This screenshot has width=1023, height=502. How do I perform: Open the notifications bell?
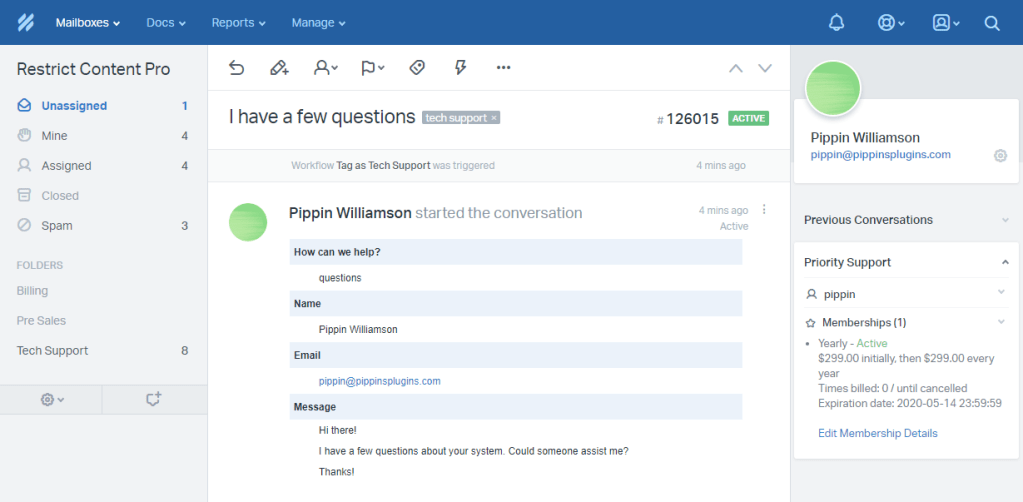click(836, 23)
